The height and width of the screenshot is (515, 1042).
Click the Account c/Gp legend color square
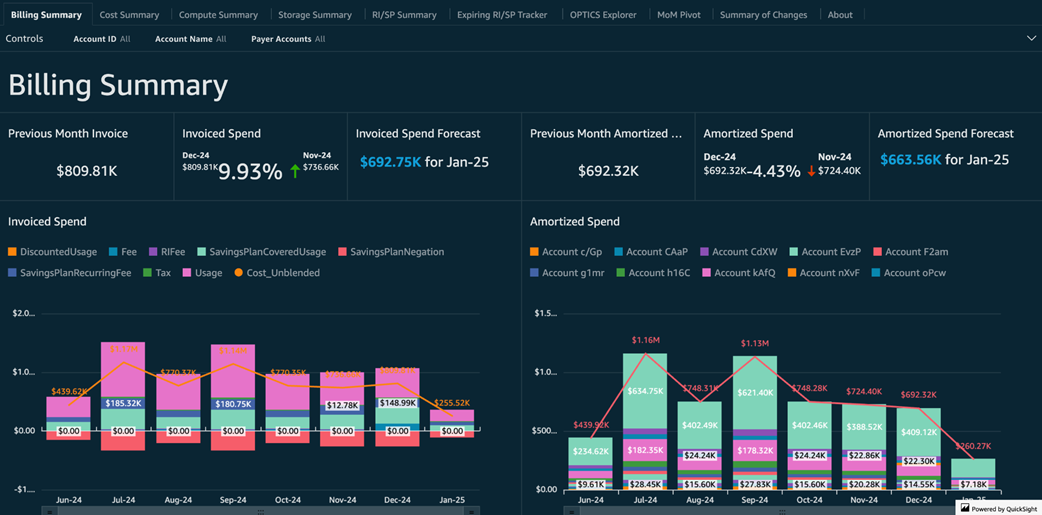(x=534, y=252)
